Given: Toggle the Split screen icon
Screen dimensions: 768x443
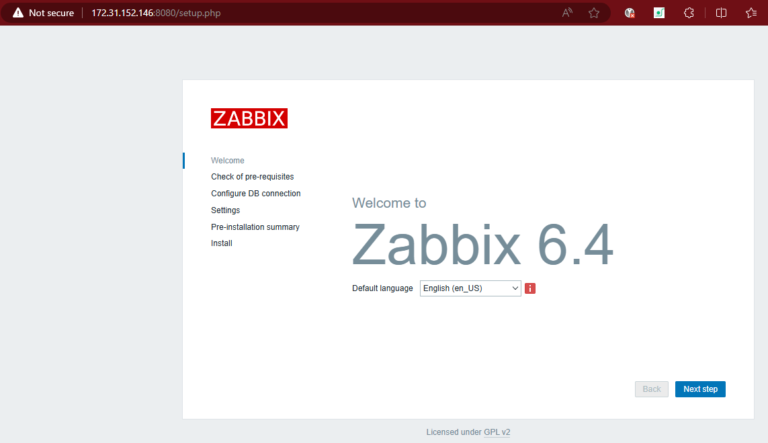Looking at the screenshot, I should [x=721, y=13].
